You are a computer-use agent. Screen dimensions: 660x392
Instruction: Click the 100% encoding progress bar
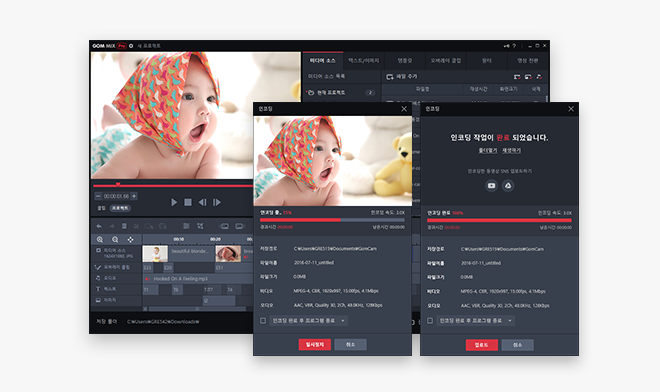[499, 220]
